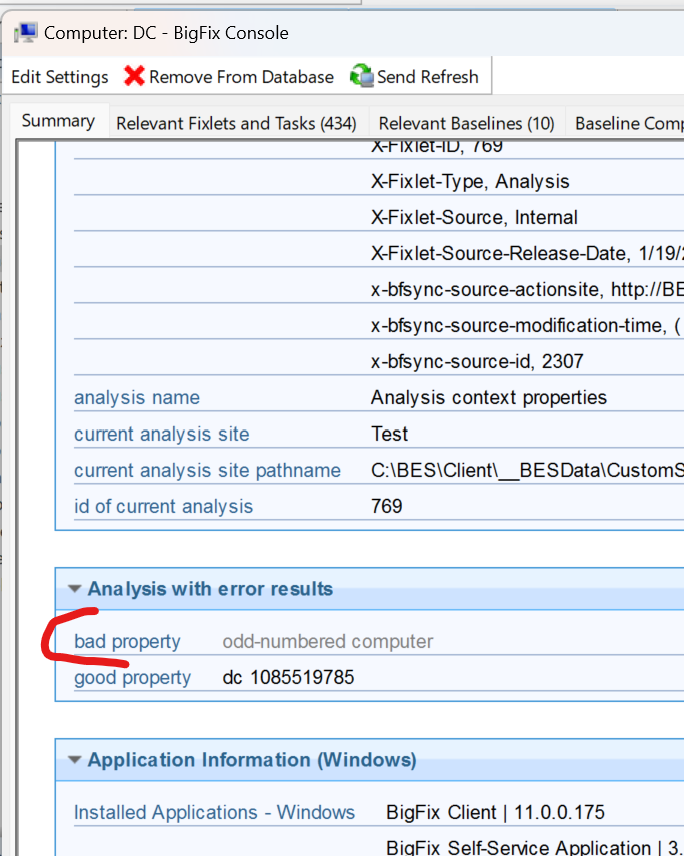Select the Test site value
The width and height of the screenshot is (684, 856).
[389, 434]
